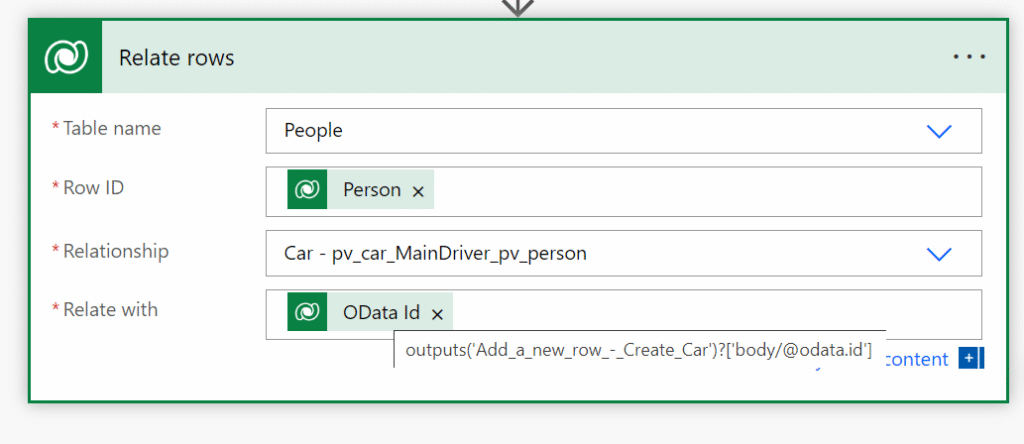Click the blue plus dynamic content icon
The image size is (1024, 444).
pyautogui.click(x=968, y=358)
